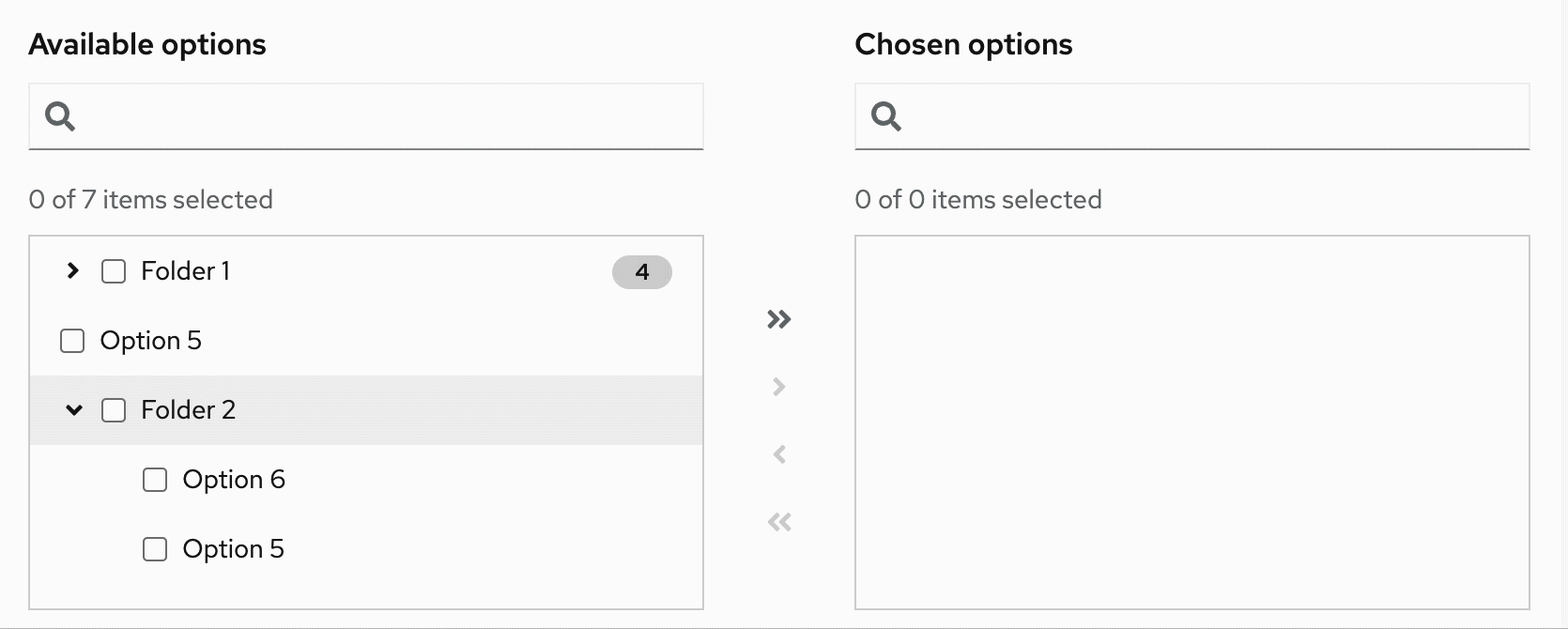The height and width of the screenshot is (629, 1568).
Task: Check the top-level Option 5 checkbox
Action: click(72, 341)
